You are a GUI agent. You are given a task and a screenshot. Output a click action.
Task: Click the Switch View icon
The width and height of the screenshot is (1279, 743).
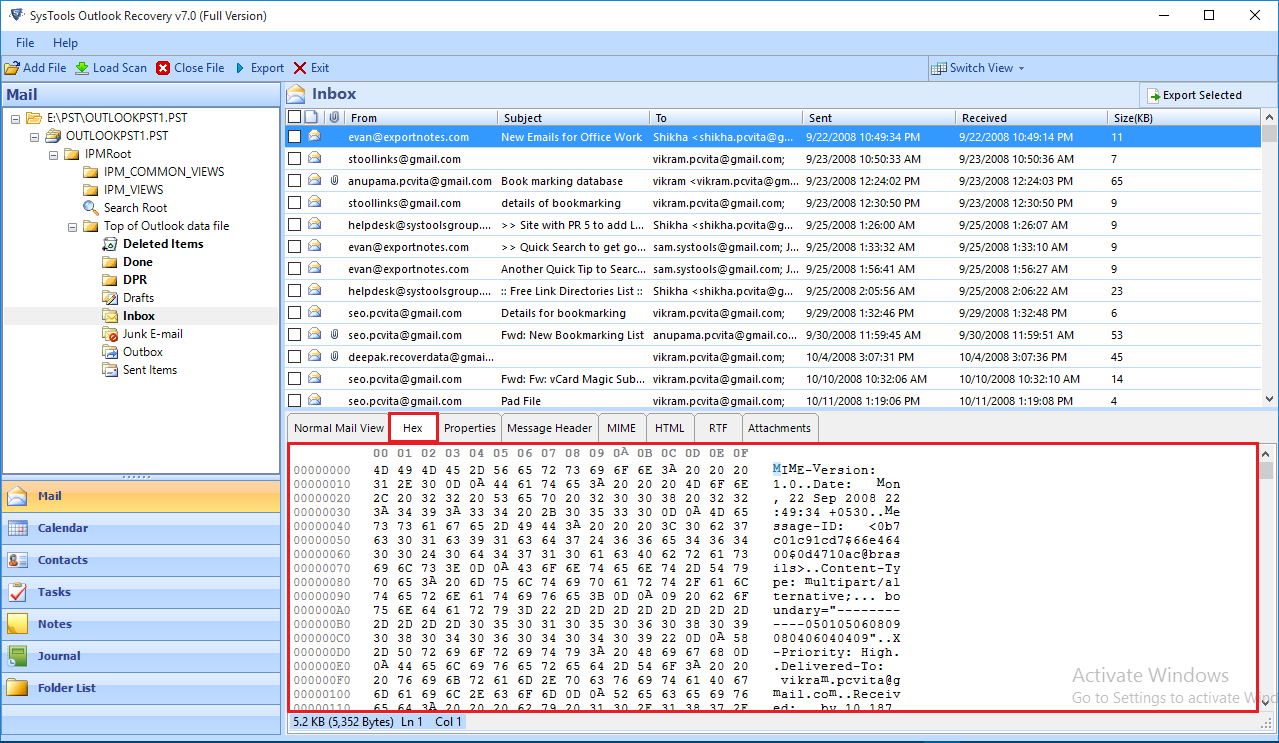939,68
